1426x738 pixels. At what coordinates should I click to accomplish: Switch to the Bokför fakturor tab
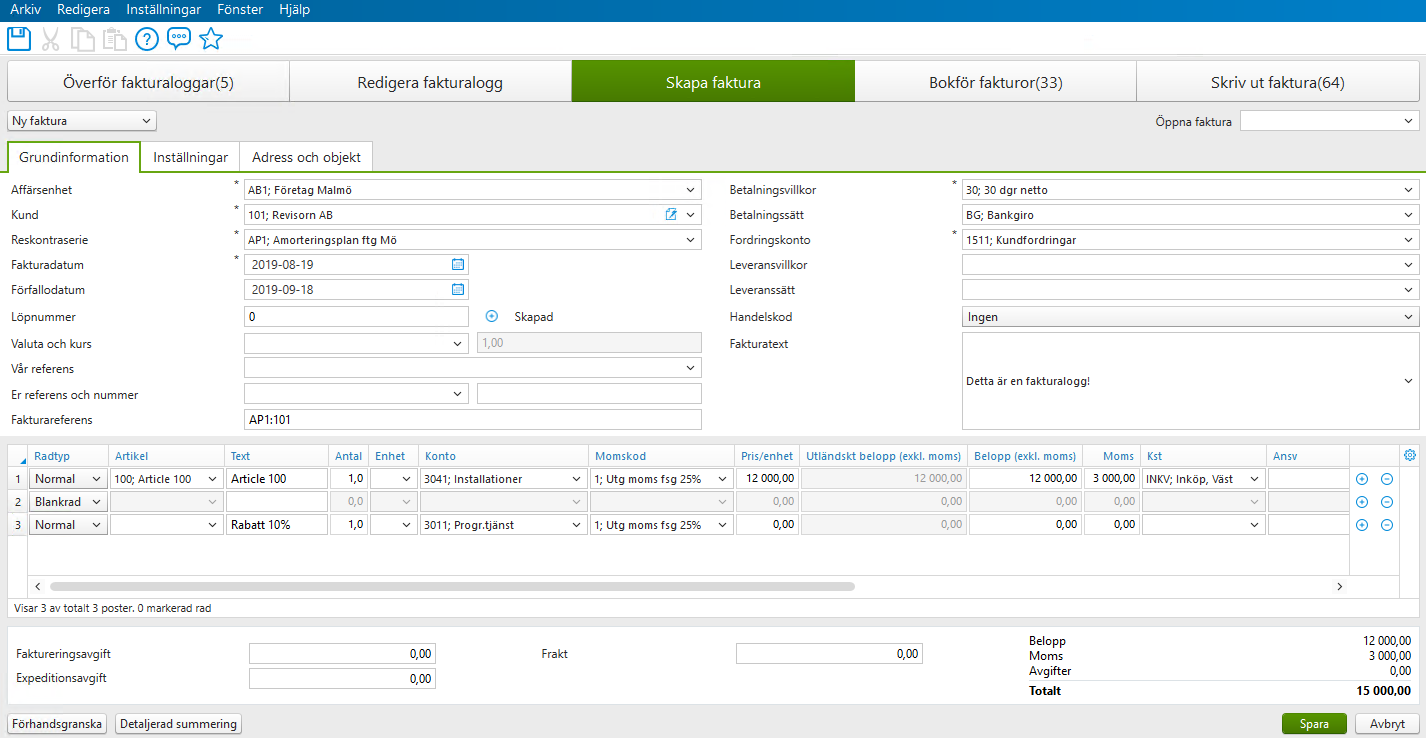point(995,81)
